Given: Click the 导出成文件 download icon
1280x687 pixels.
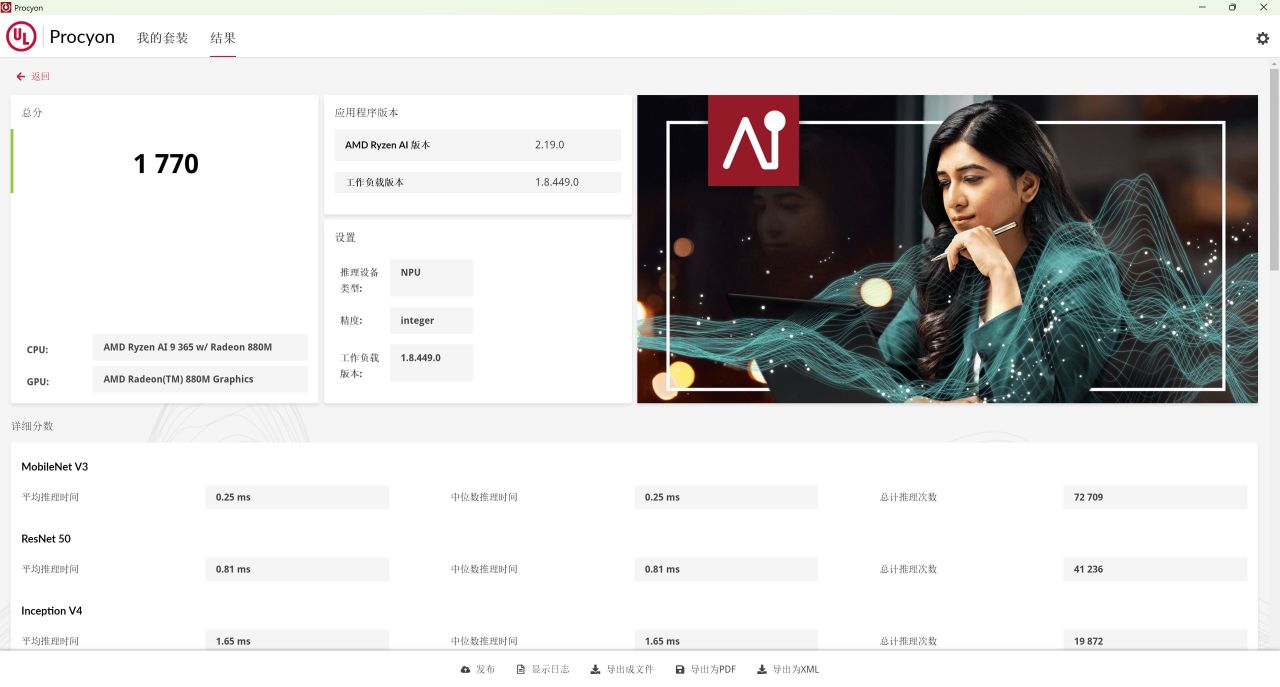Looking at the screenshot, I should tap(595, 669).
